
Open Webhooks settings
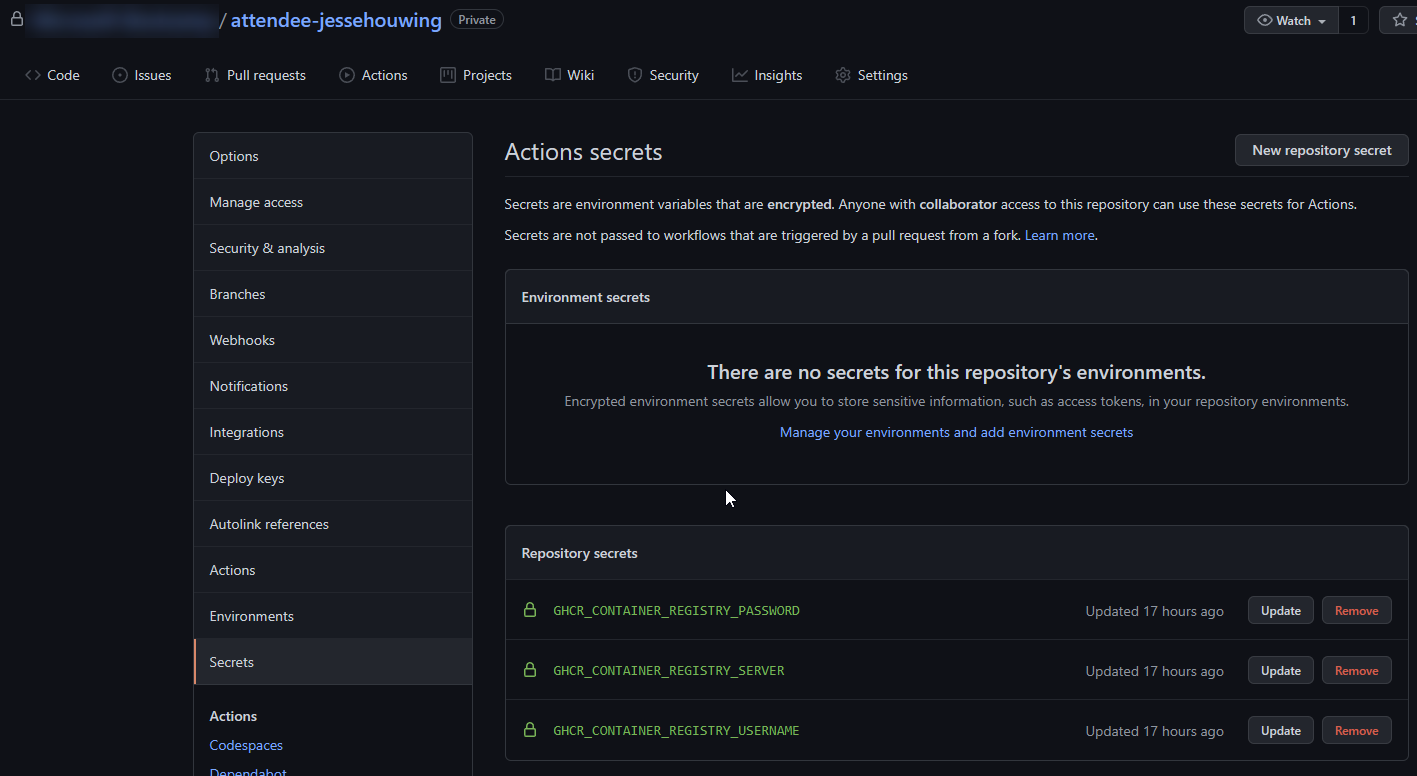(x=333, y=340)
